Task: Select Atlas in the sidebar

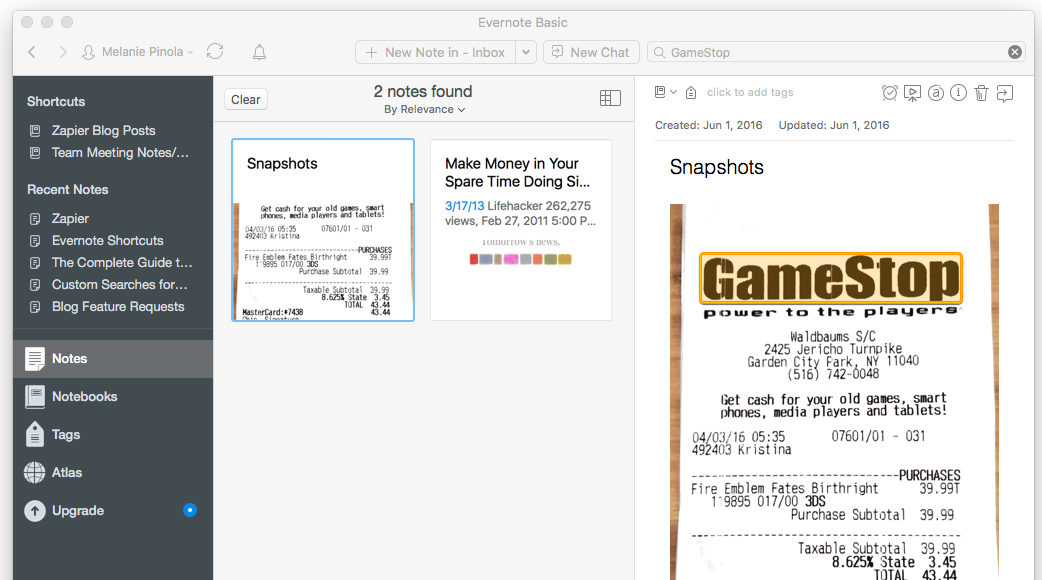Action: 113,472
